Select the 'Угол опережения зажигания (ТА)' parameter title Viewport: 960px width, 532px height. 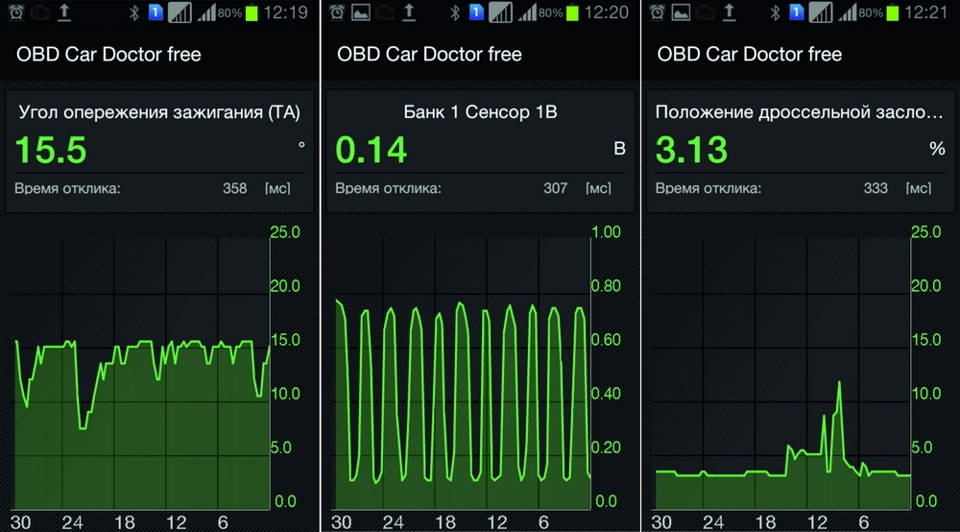(x=159, y=113)
